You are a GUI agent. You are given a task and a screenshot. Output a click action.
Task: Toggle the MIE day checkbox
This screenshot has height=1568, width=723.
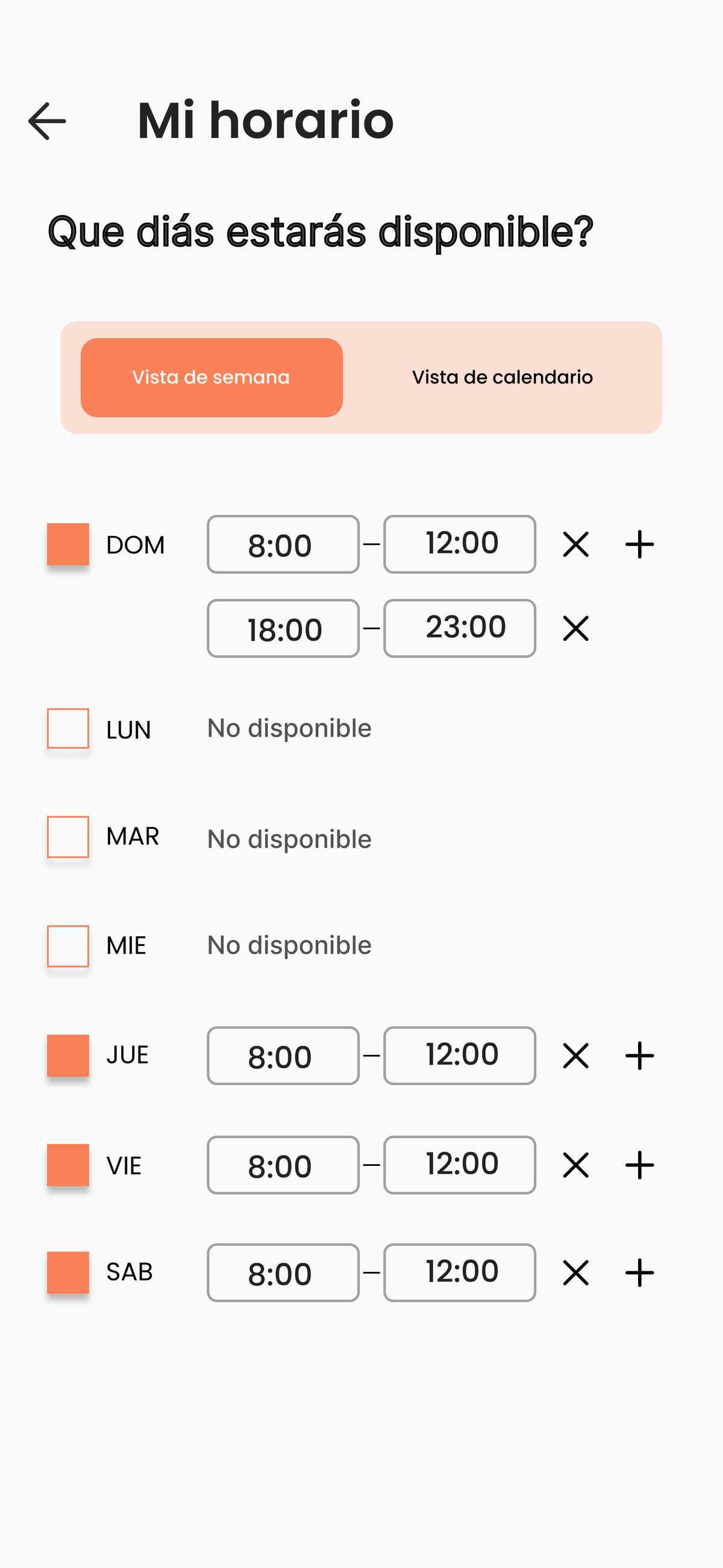(68, 946)
